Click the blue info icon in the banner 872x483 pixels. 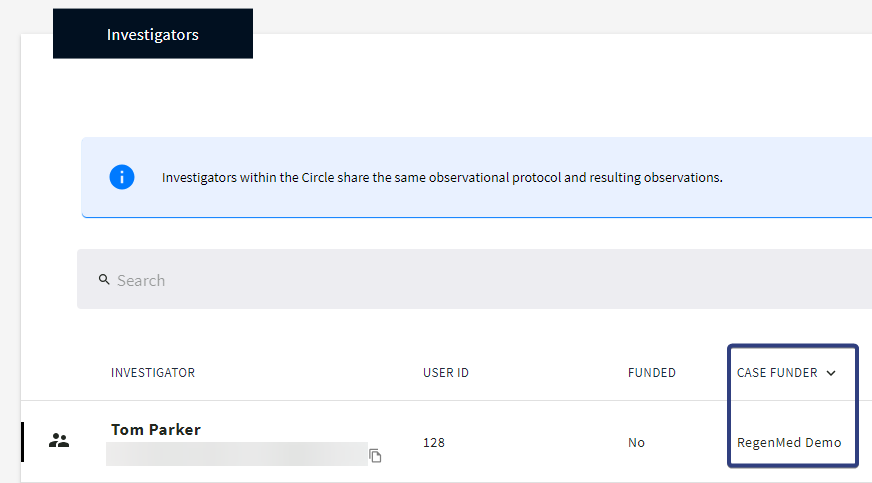(x=122, y=177)
